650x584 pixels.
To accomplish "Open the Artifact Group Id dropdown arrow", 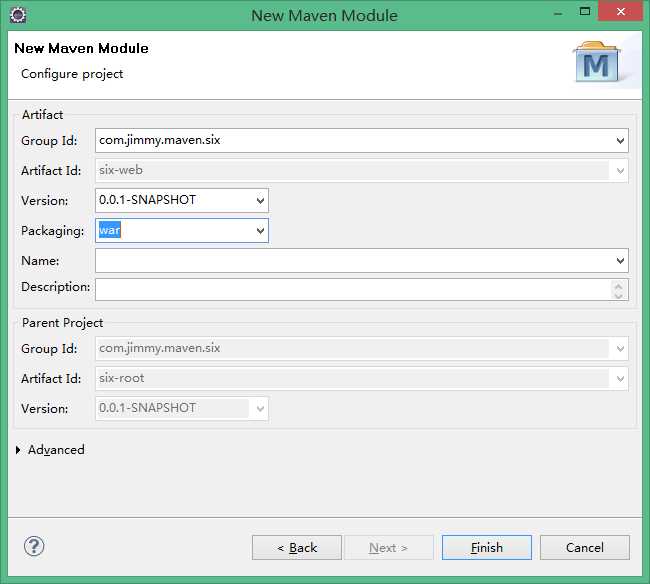I will click(620, 141).
